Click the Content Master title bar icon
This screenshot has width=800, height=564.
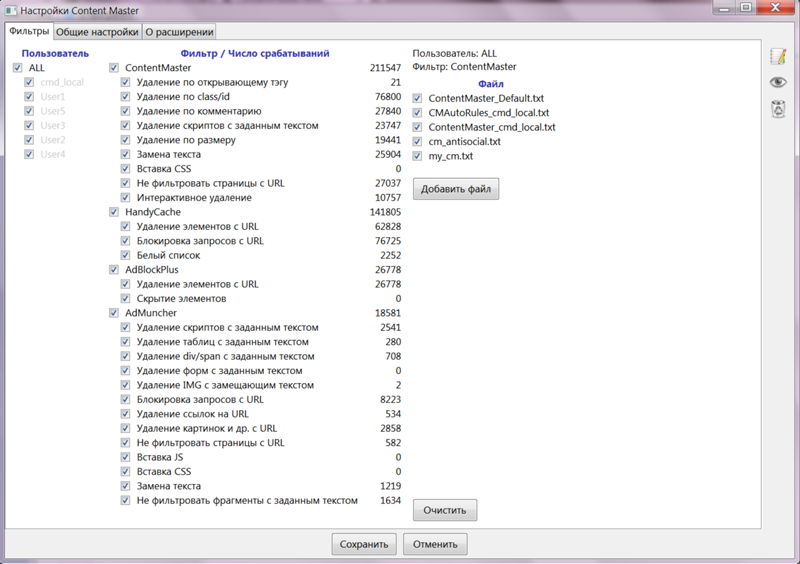point(11,9)
